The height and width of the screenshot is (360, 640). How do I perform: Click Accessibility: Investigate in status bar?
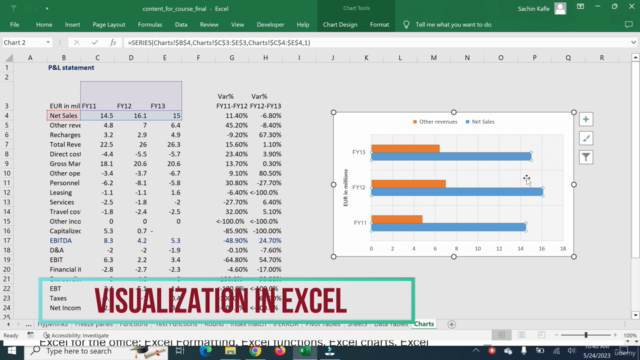point(76,335)
